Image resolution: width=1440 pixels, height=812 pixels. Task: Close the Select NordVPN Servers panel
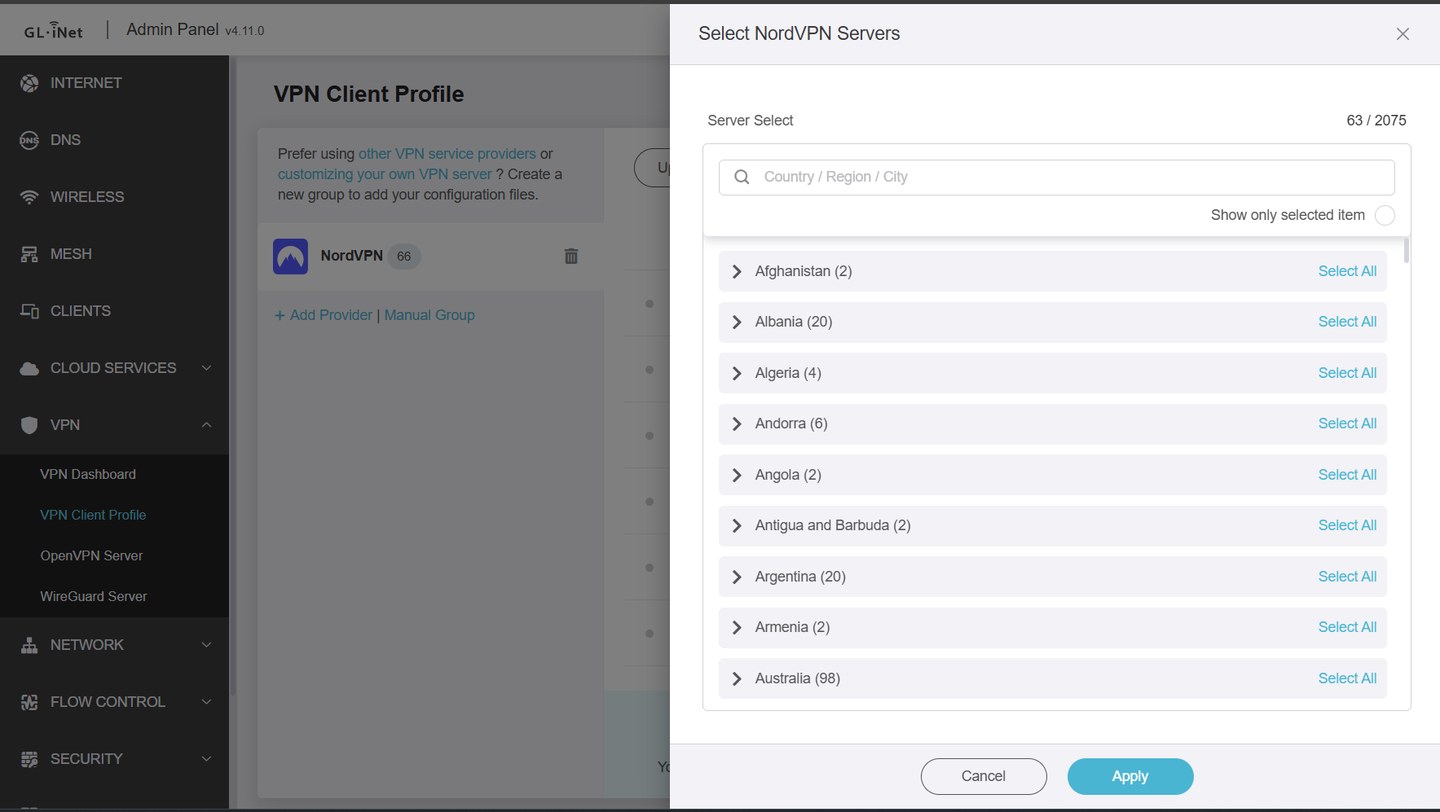(x=1403, y=34)
